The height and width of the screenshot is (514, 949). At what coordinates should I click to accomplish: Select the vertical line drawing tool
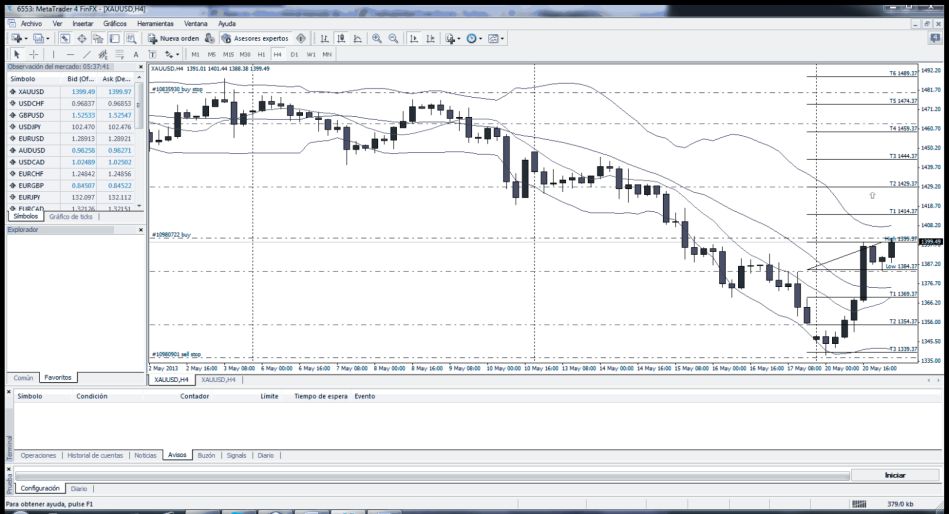point(52,54)
